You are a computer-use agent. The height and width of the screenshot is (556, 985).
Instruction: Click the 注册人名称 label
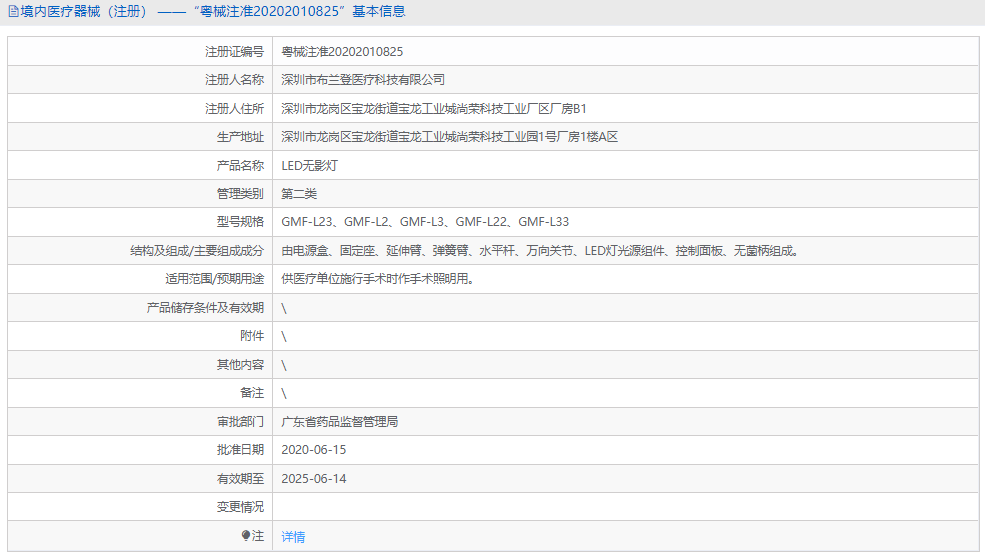click(234, 80)
